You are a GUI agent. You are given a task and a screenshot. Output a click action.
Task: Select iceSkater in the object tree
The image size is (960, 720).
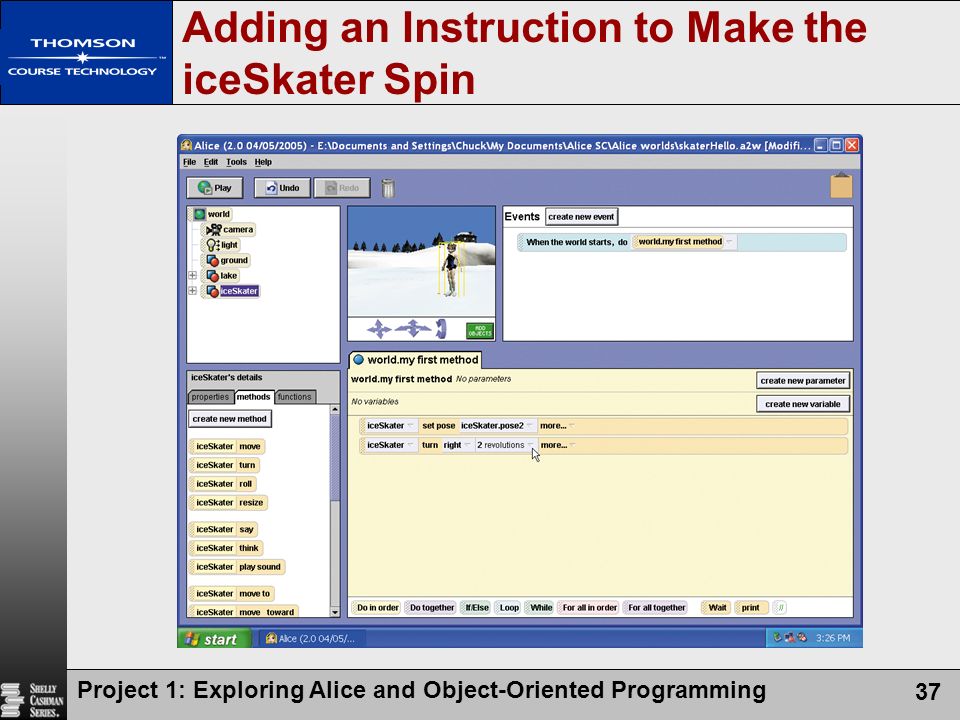point(233,291)
